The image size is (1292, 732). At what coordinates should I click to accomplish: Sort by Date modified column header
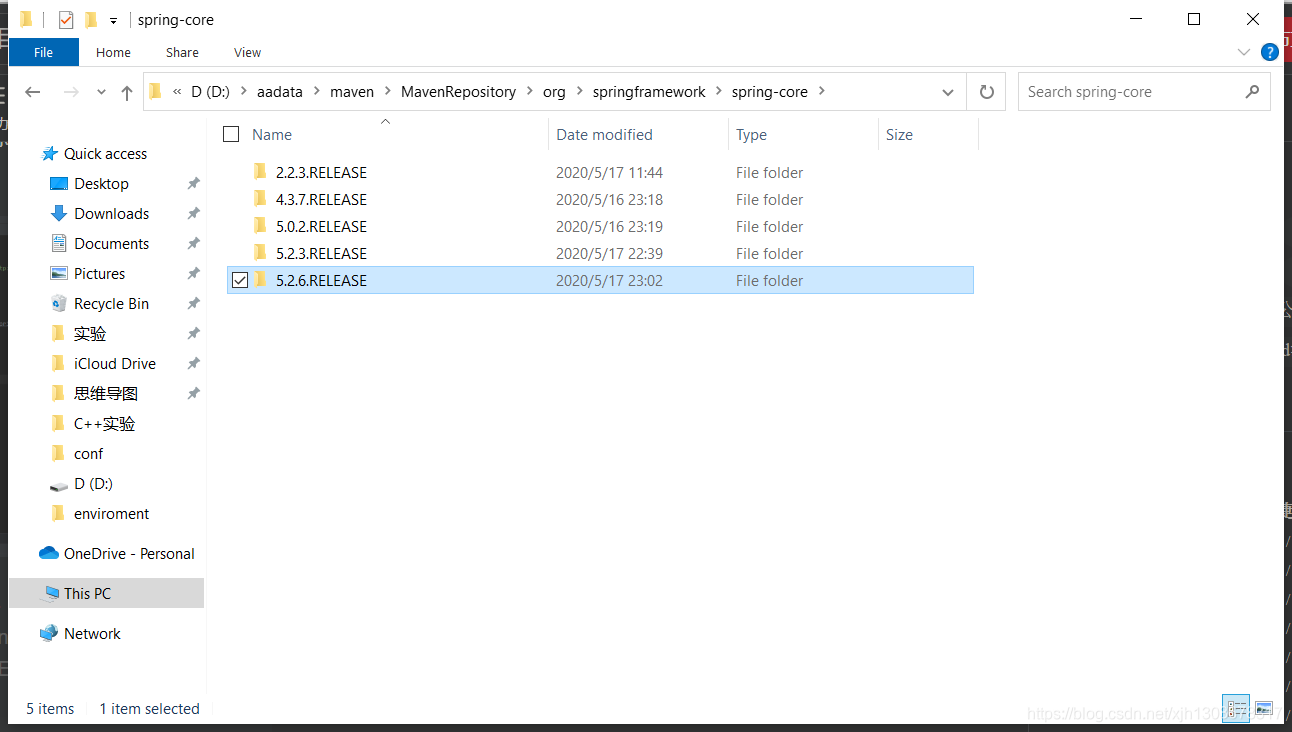pos(604,135)
